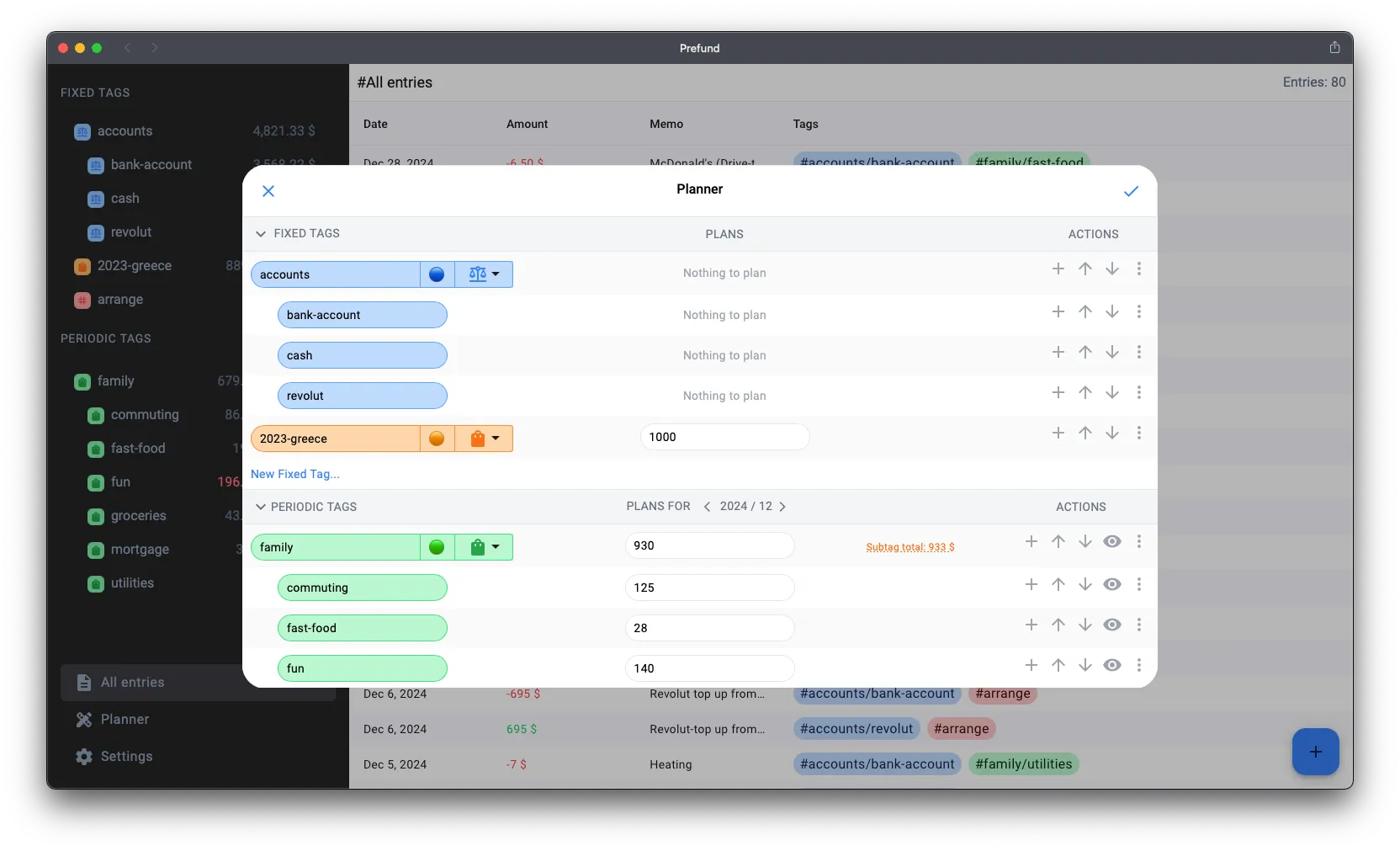Image resolution: width=1400 pixels, height=851 pixels.
Task: Click blue floating add entry button
Action: tap(1316, 752)
